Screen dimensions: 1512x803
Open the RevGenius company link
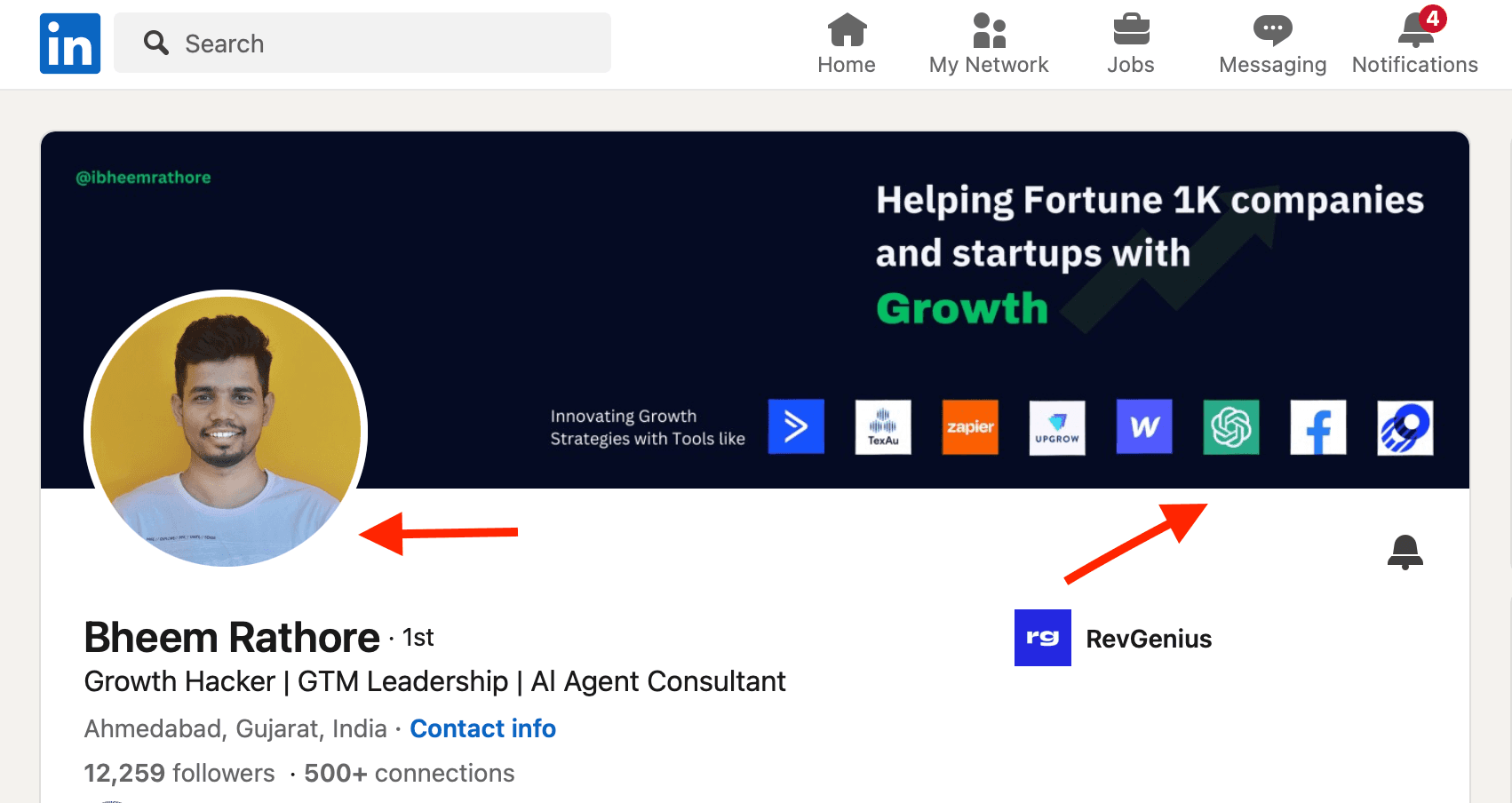coord(1149,639)
